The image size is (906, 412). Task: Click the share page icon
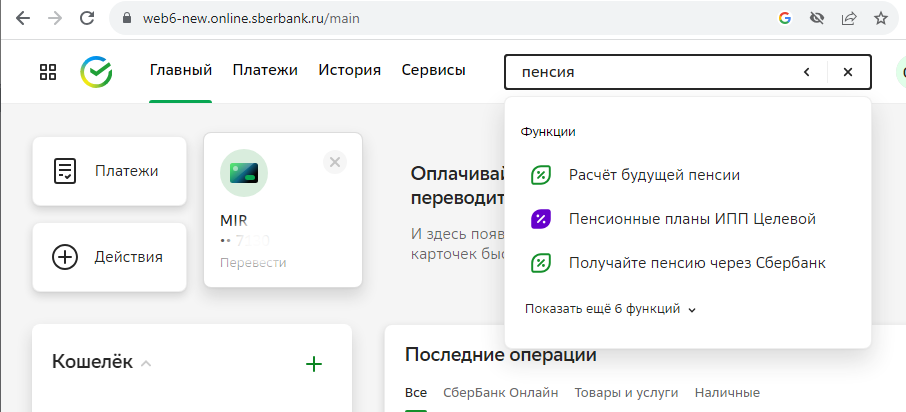(849, 18)
